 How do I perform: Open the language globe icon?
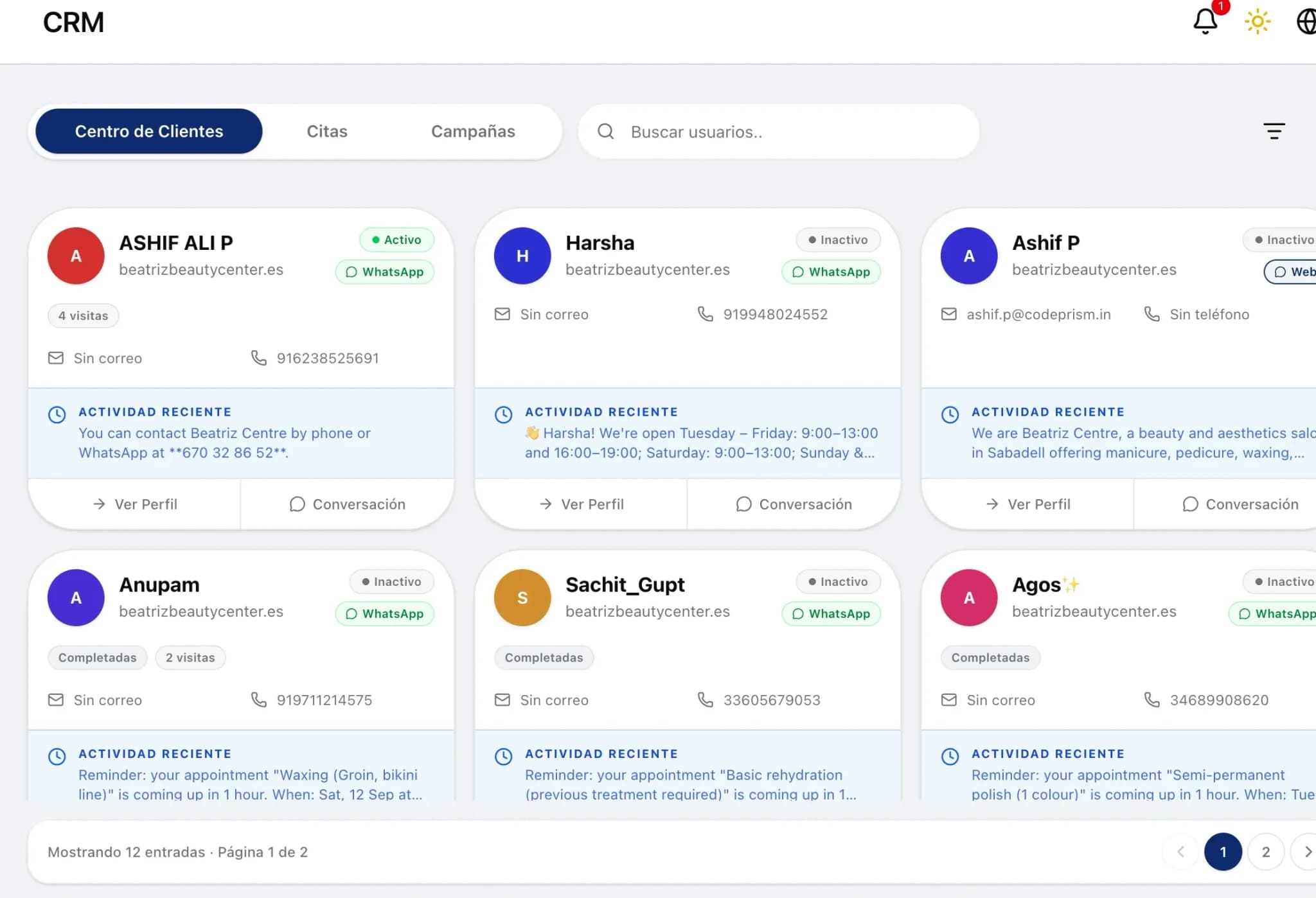(1306, 22)
